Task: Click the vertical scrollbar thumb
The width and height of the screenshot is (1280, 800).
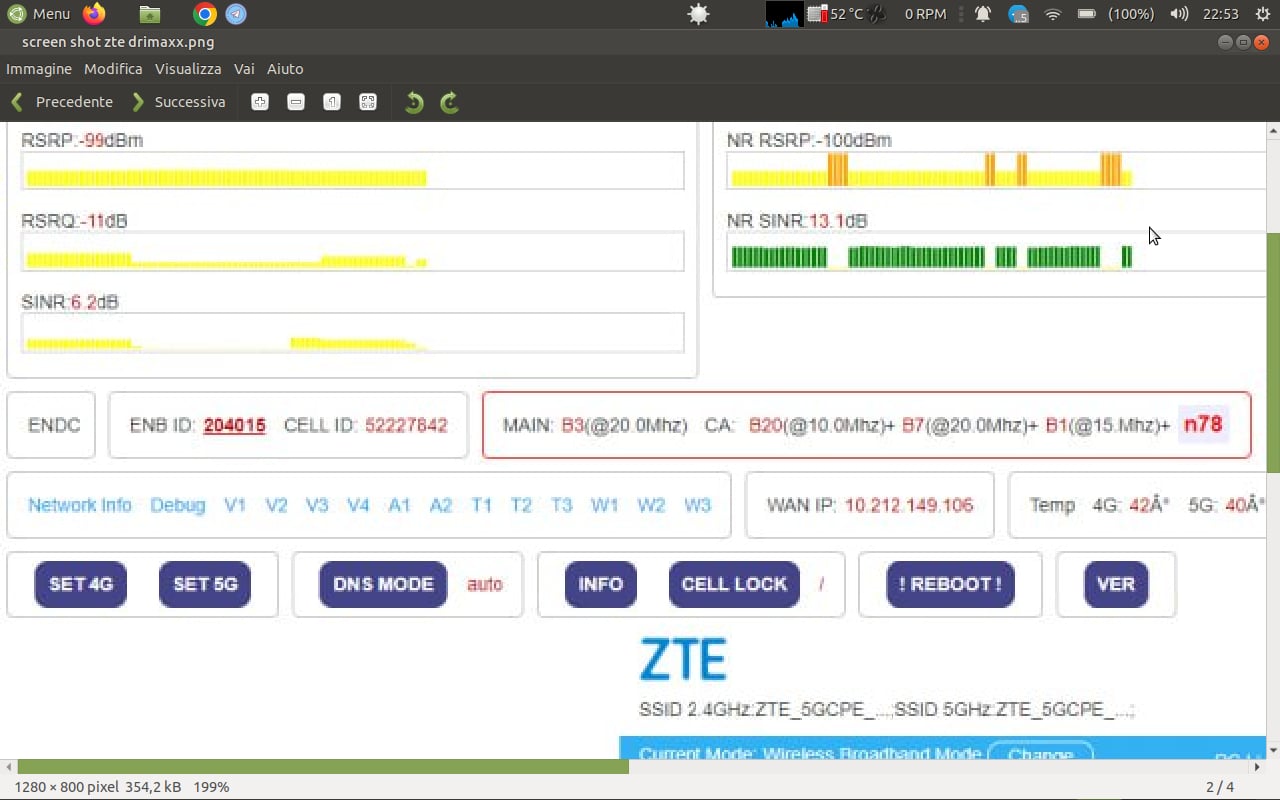Action: 1273,352
